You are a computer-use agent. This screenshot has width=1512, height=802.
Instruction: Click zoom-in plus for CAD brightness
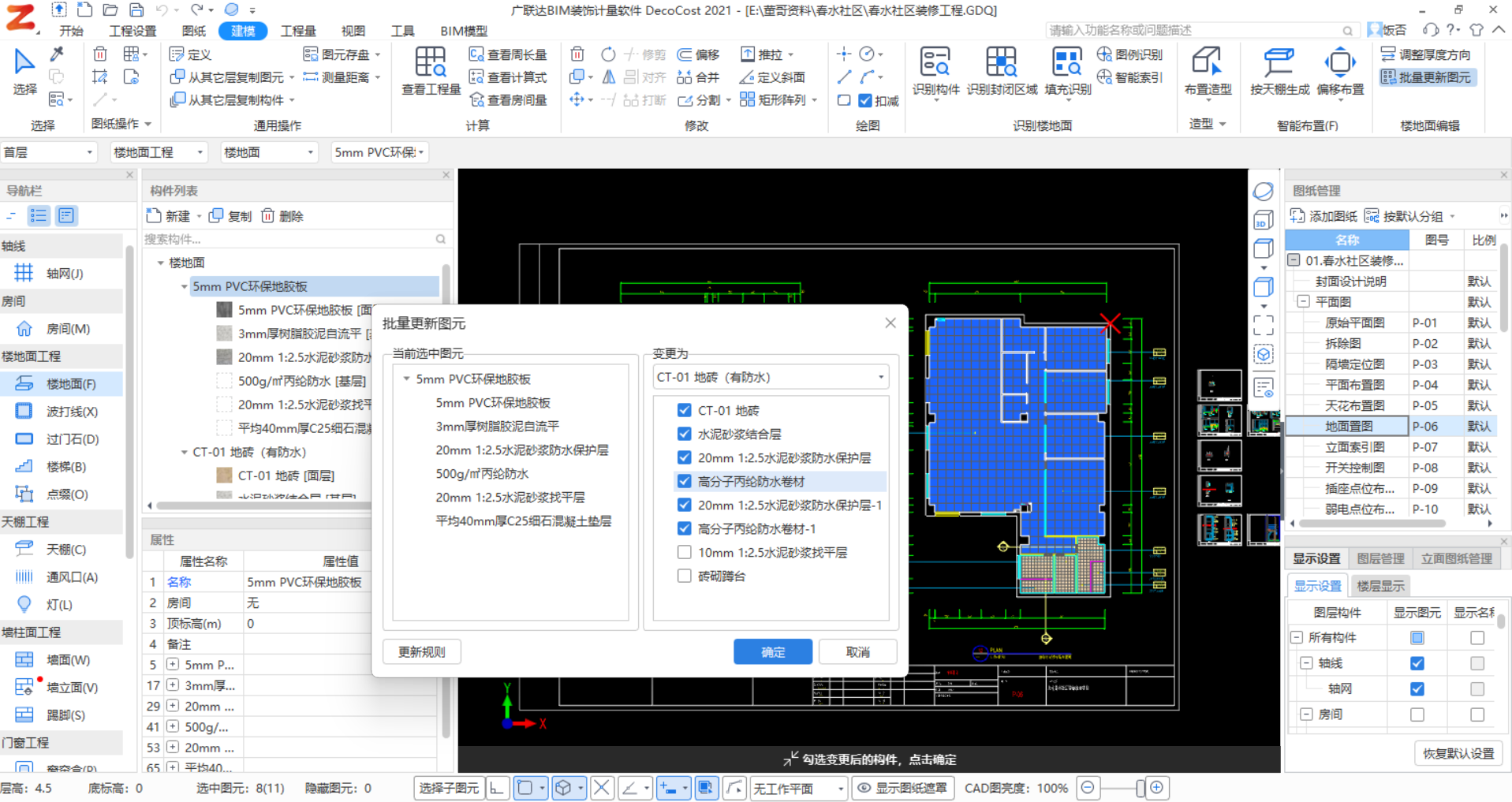pos(1156,788)
